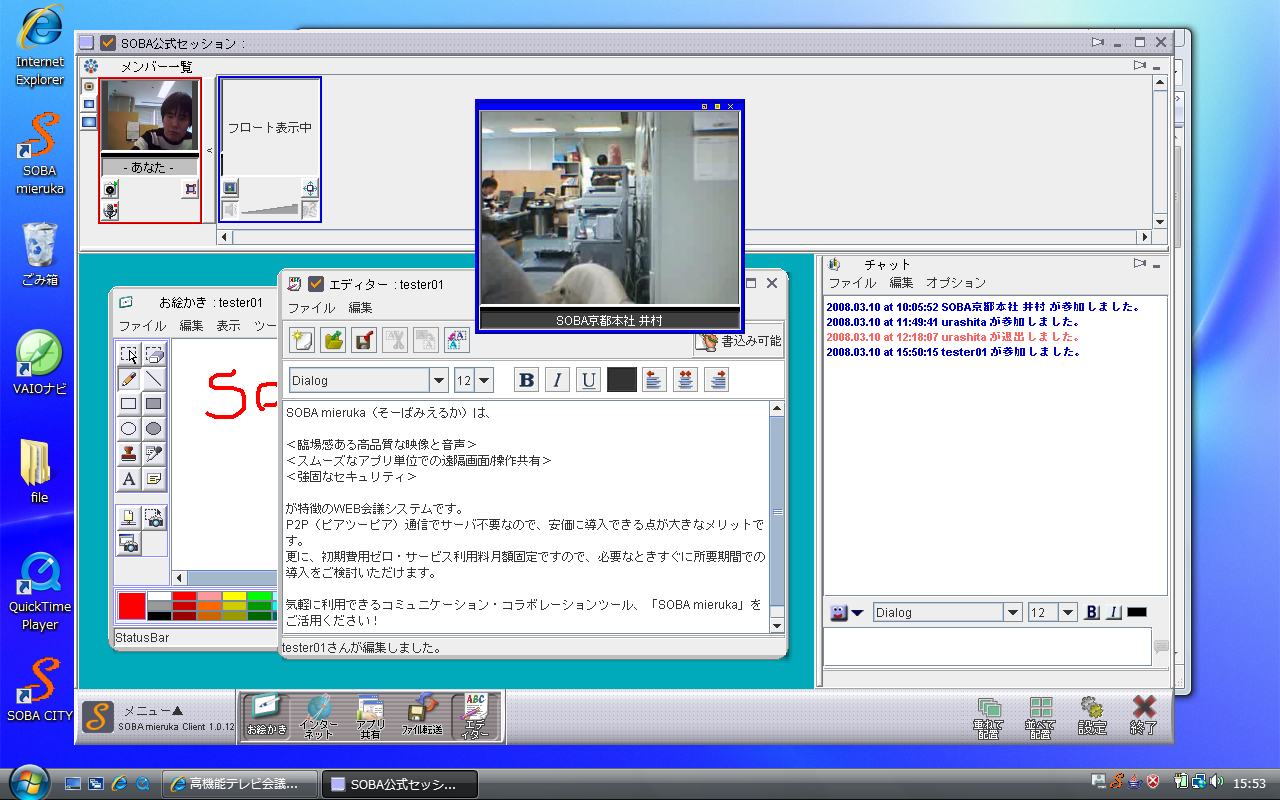Toggle Bold in editor toolbar
This screenshot has height=800, width=1280.
click(x=526, y=380)
